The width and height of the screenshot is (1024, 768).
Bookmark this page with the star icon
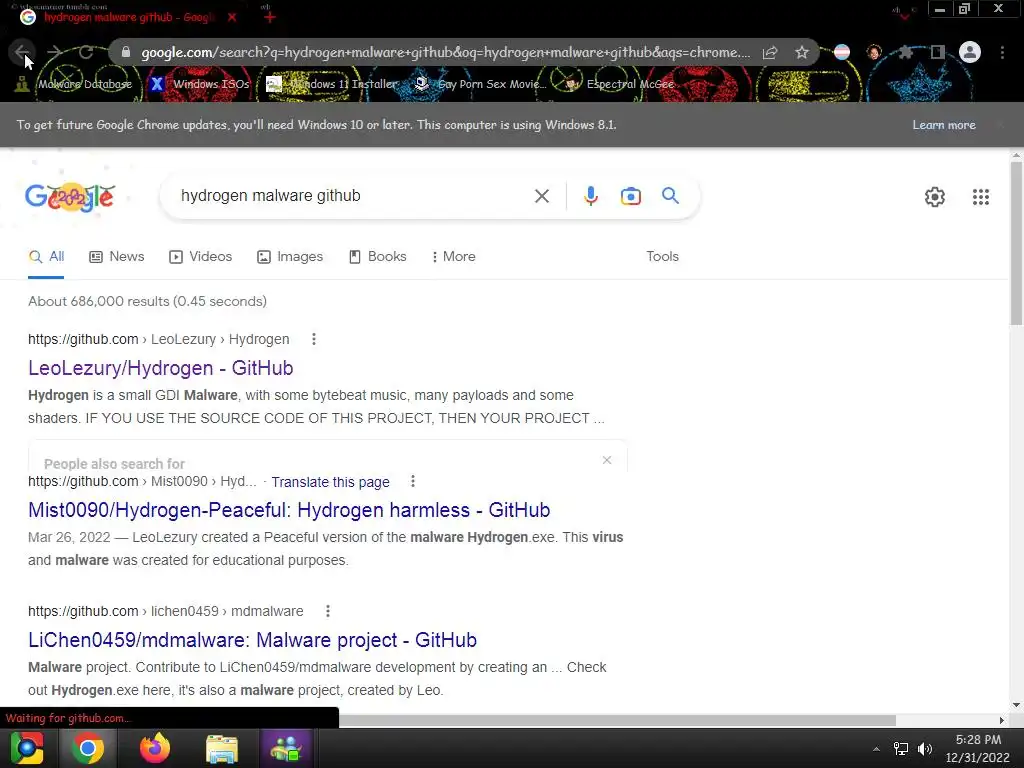pos(802,52)
